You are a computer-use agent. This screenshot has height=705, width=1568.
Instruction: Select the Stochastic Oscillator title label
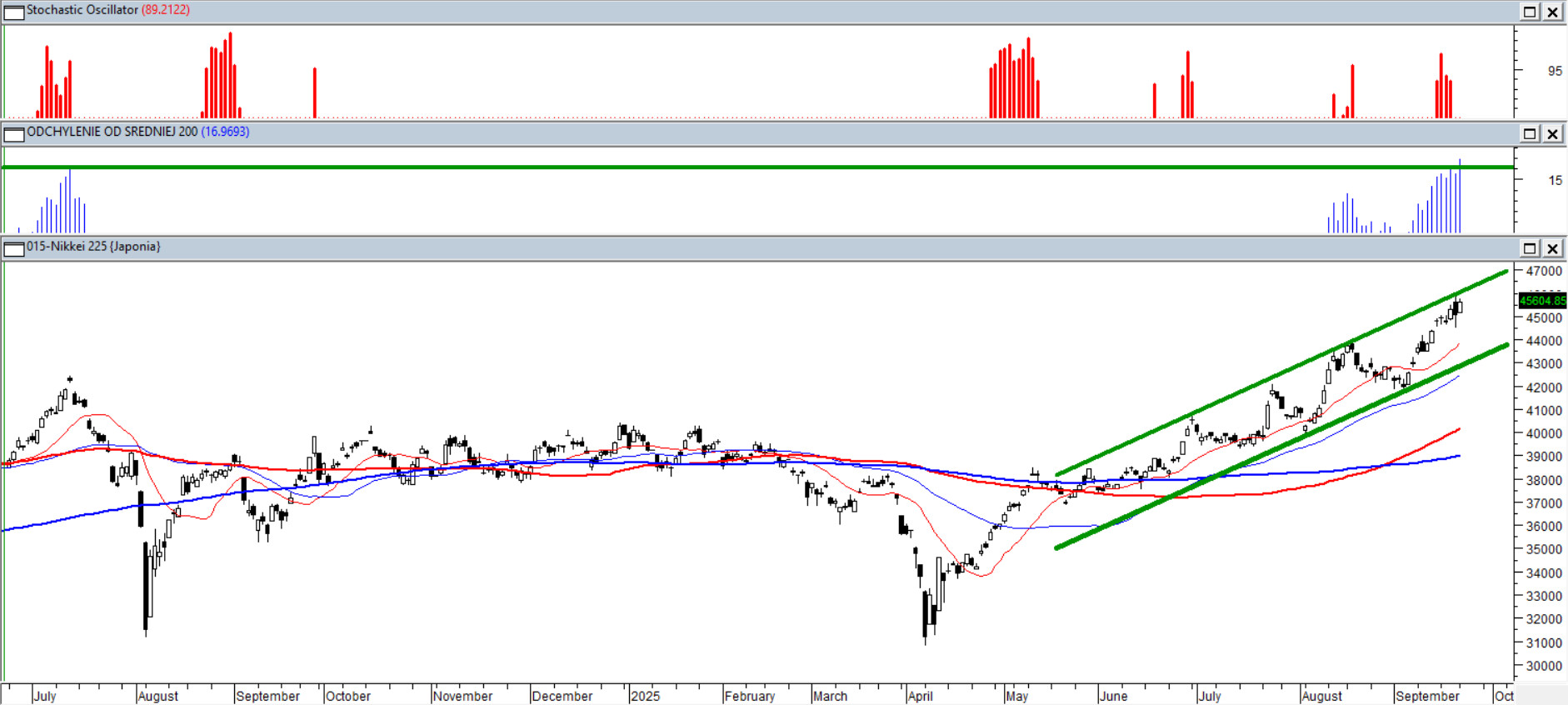82,10
